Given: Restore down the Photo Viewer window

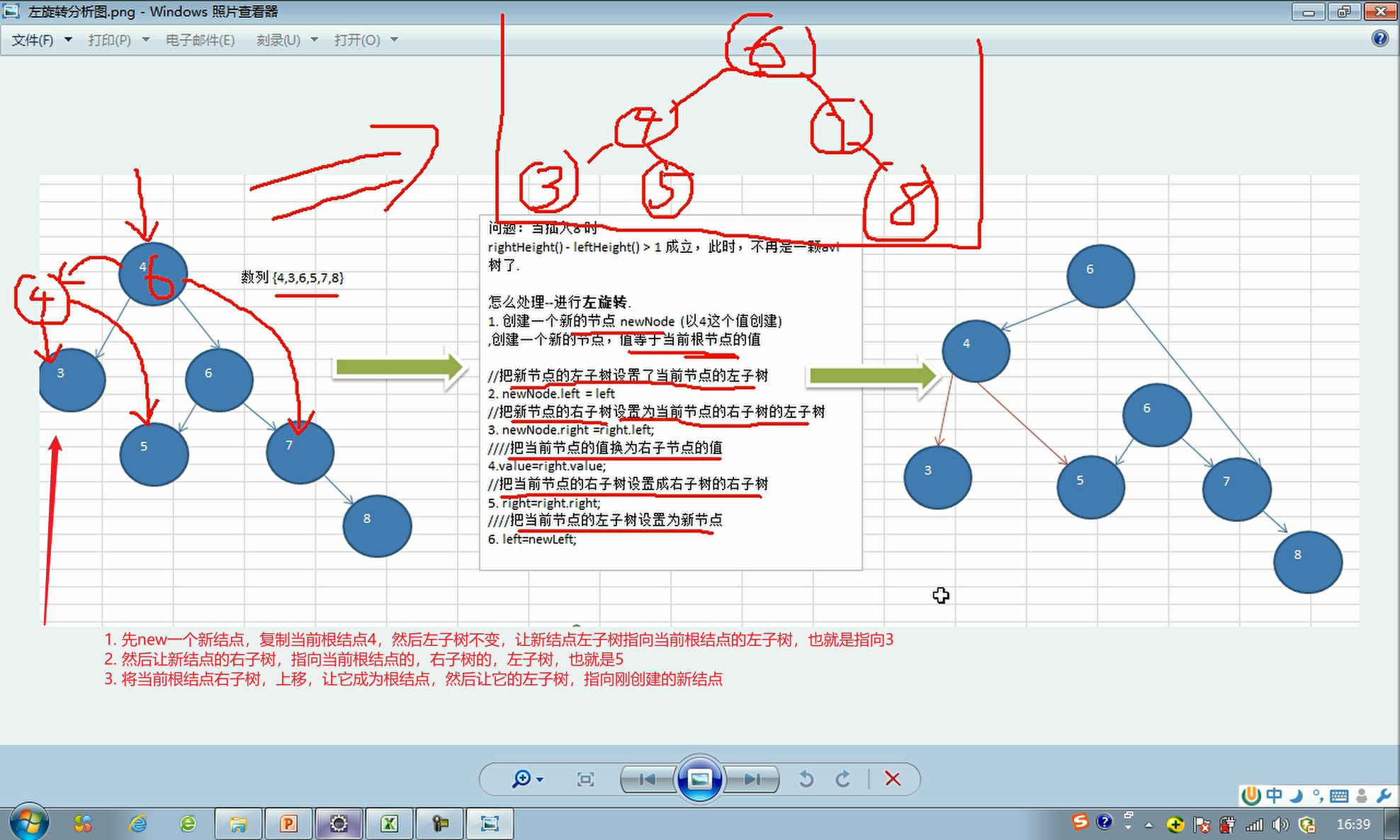Looking at the screenshot, I should tap(1343, 12).
